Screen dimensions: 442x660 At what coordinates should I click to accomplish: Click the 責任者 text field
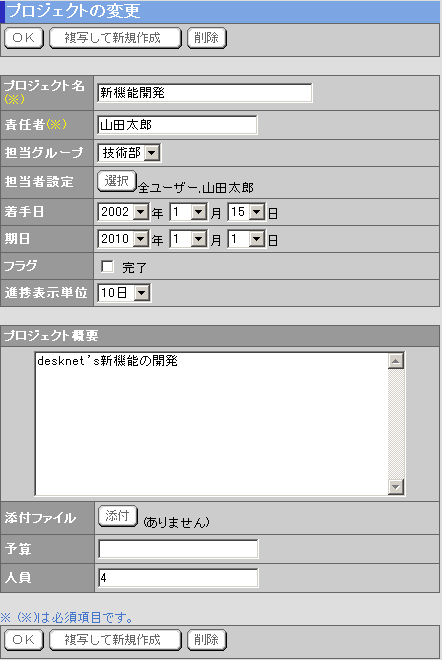pyautogui.click(x=177, y=125)
